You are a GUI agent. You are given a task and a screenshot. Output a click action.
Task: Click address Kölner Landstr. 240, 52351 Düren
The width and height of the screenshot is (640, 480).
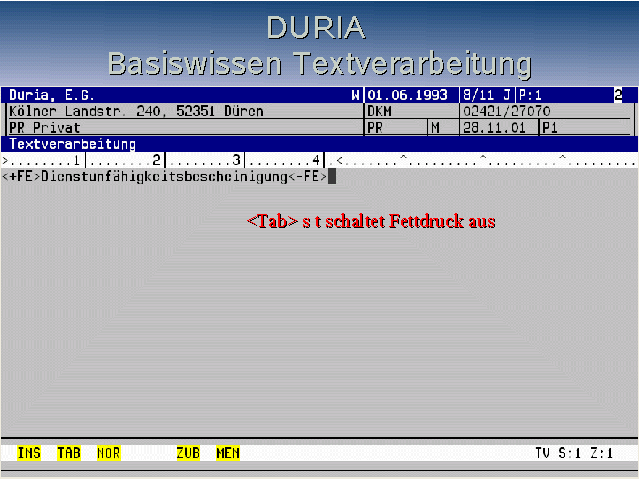click(x=136, y=111)
